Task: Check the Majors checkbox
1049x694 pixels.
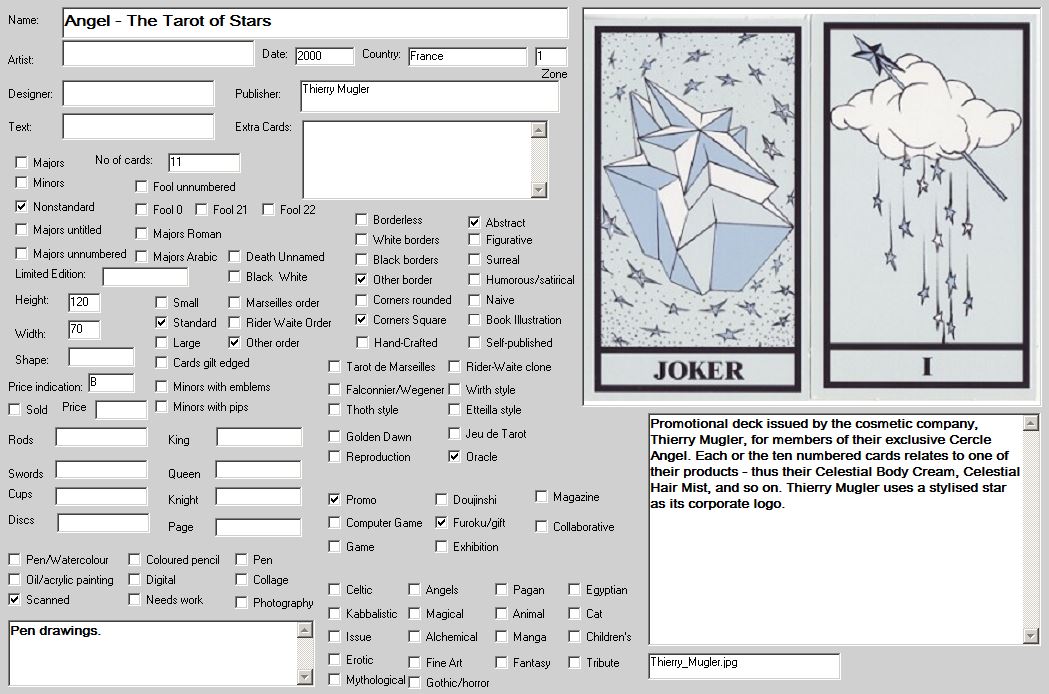Action: [x=22, y=162]
